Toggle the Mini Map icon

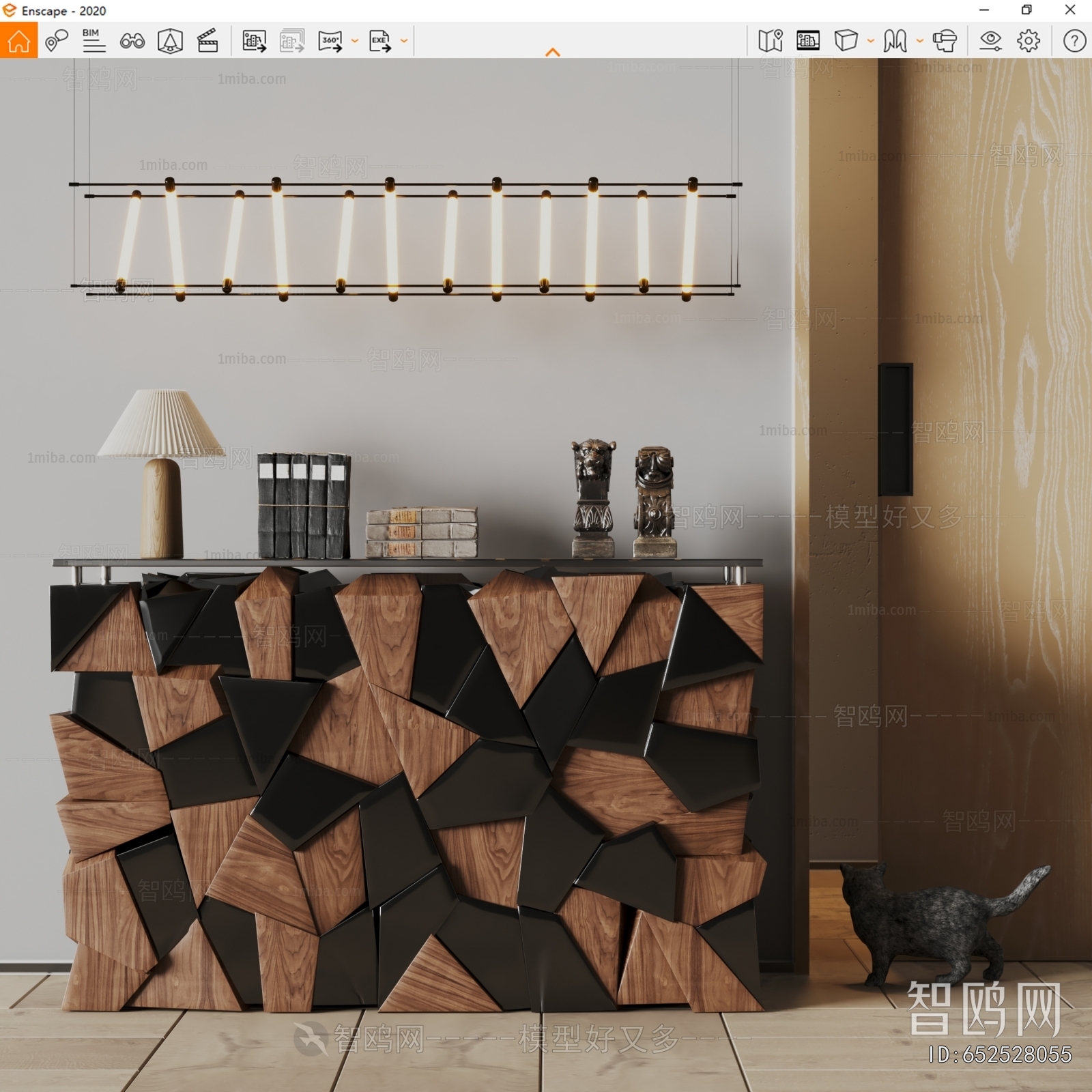pos(771,41)
